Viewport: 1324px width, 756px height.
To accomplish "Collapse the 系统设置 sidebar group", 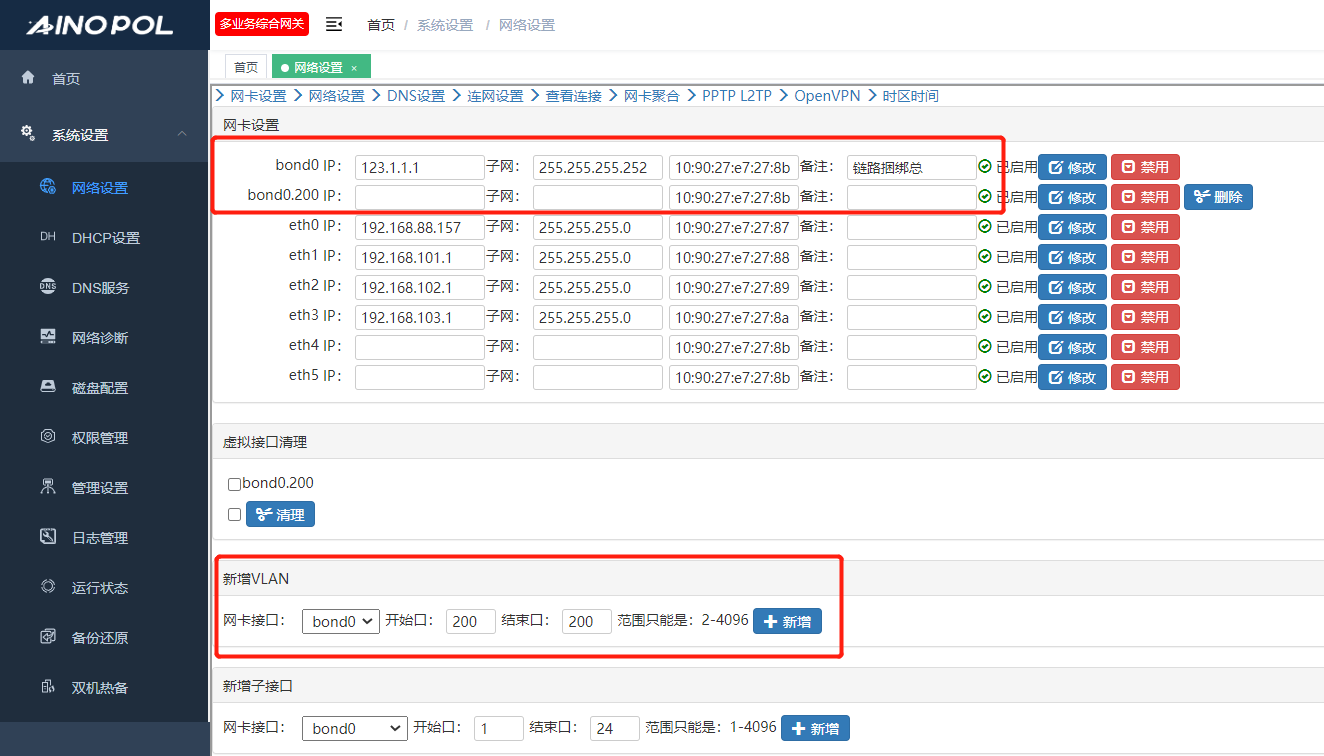I will click(x=181, y=134).
